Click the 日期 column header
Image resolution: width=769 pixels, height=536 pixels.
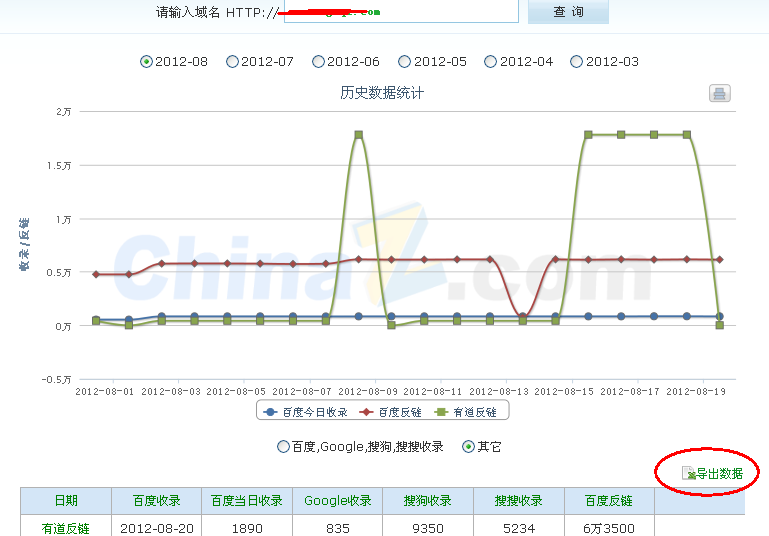click(65, 501)
